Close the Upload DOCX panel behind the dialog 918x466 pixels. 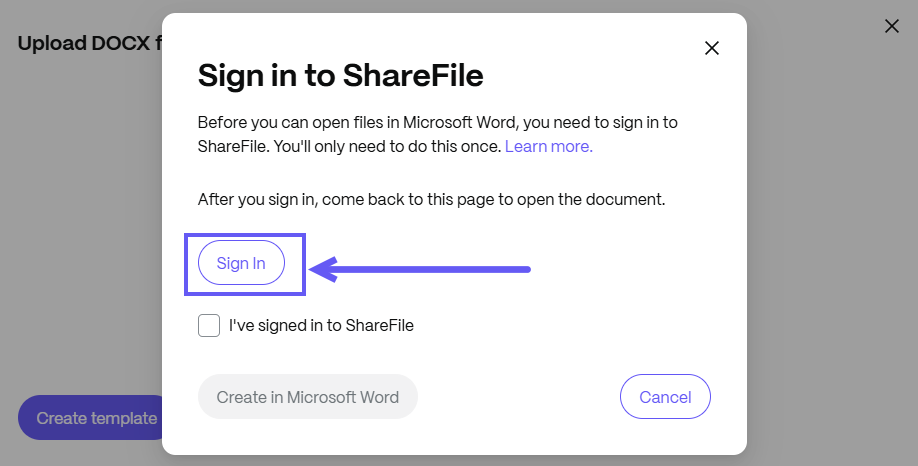pos(892,26)
